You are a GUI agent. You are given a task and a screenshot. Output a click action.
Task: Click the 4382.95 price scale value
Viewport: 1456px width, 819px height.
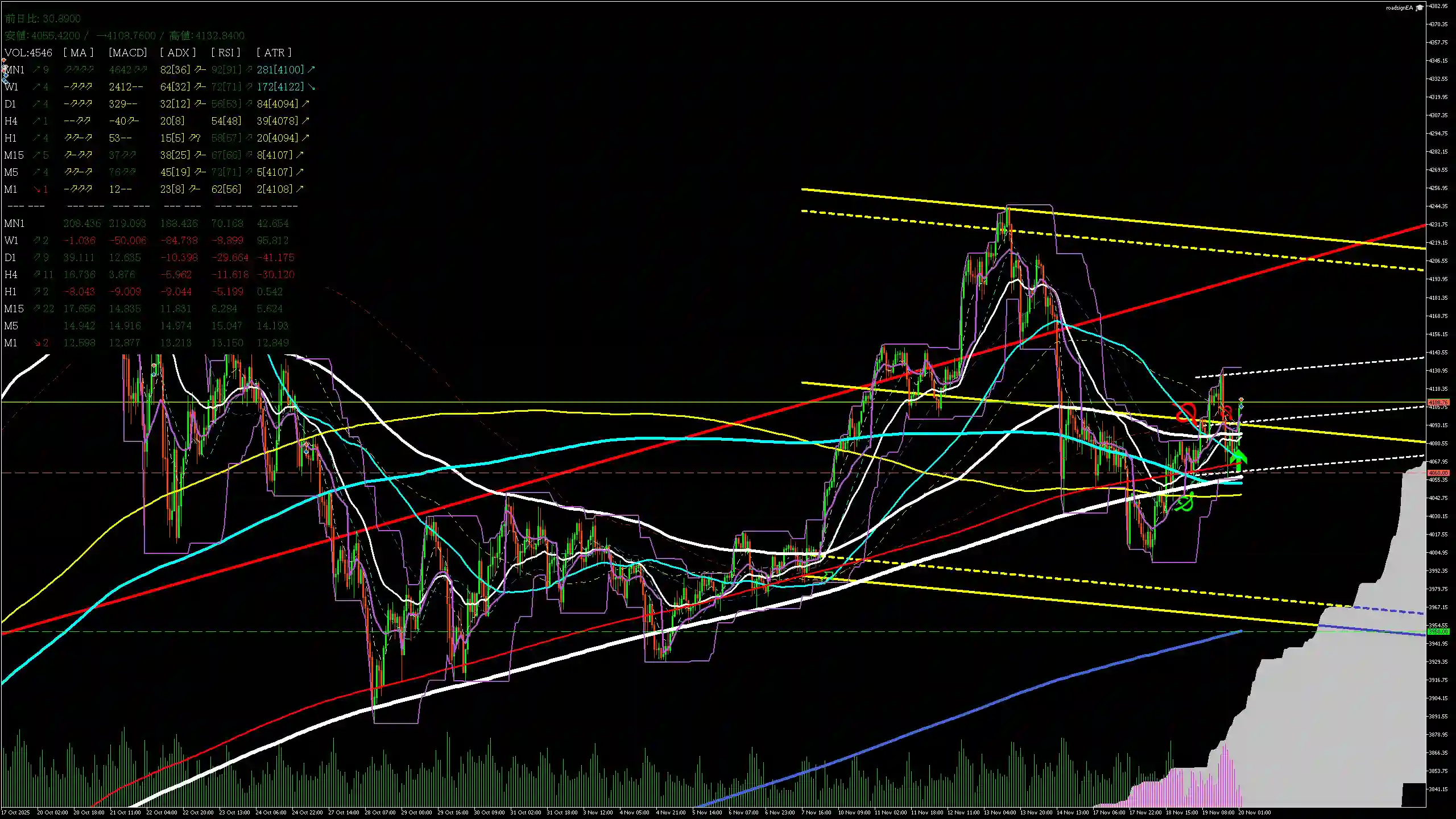pyautogui.click(x=1438, y=6)
